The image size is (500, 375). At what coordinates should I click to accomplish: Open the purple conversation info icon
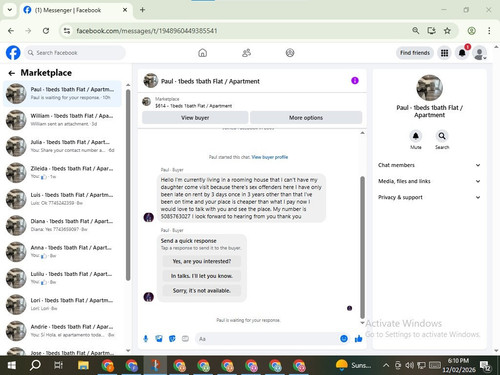coord(355,81)
